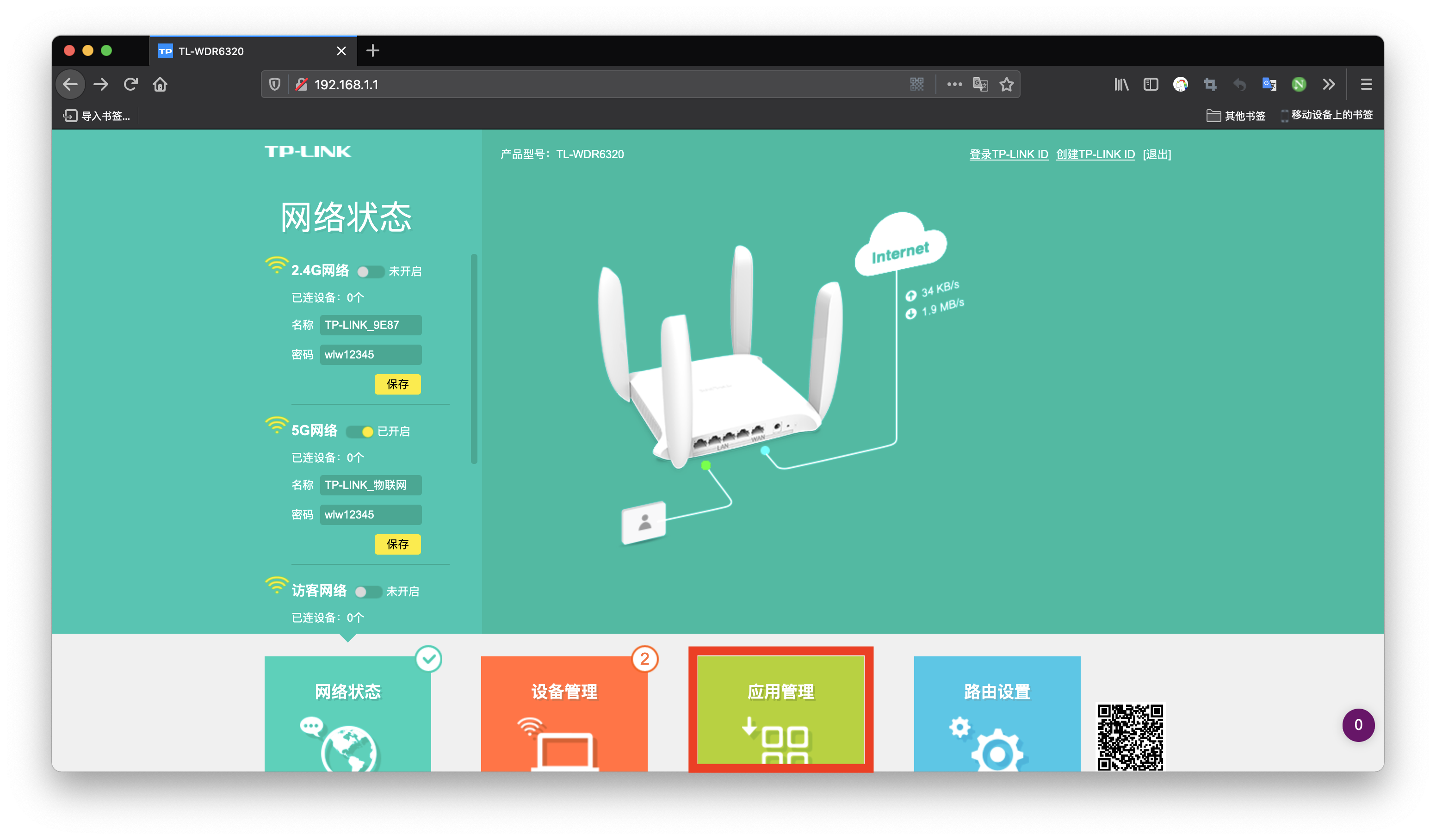Image resolution: width=1436 pixels, height=840 pixels.
Task: Open the QR code icon in address bar
Action: (x=916, y=84)
